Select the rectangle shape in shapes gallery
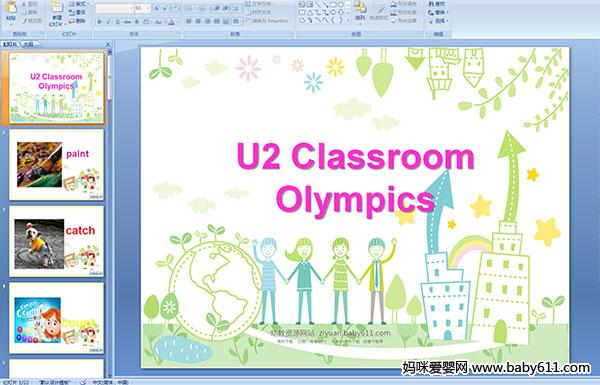Viewport: 600px width, 385px height. tap(333, 4)
